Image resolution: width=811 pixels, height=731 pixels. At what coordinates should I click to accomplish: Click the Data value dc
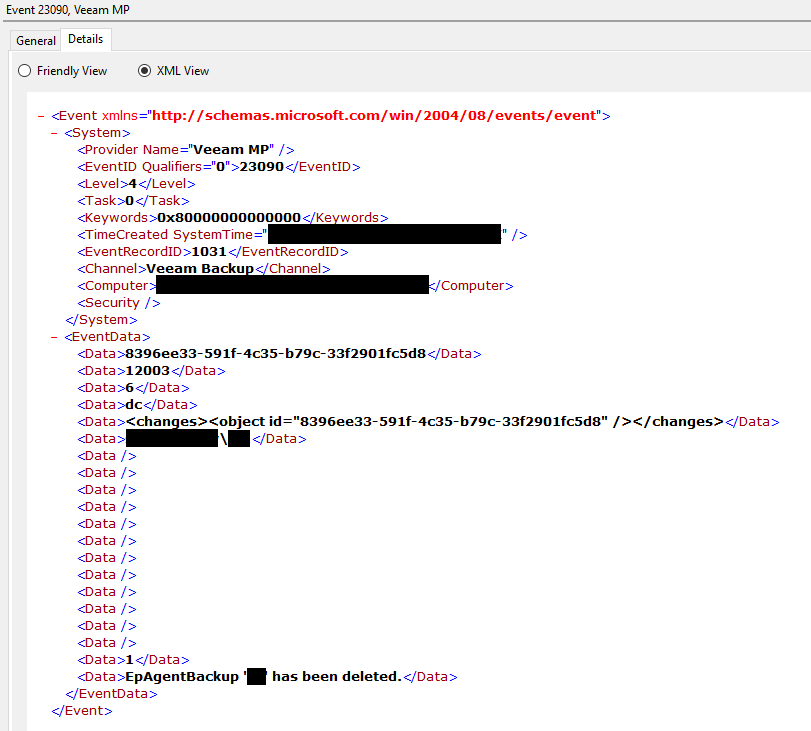pos(133,405)
